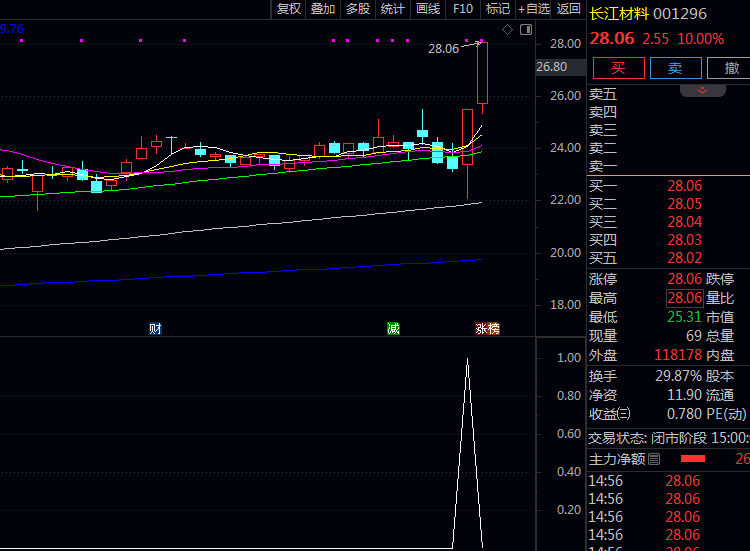Click 买五 price 28.02
The image size is (750, 551).
tap(684, 258)
